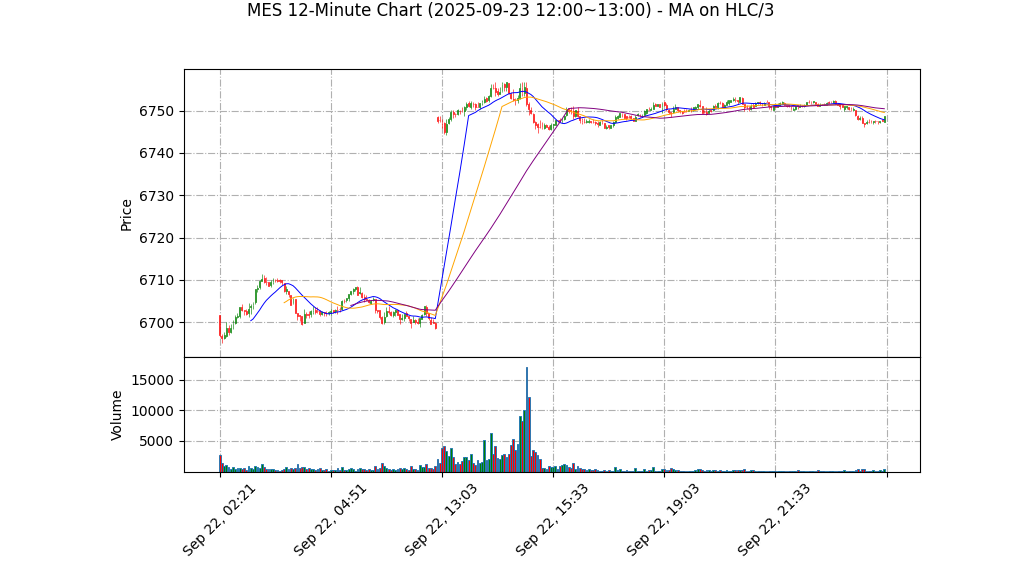
Task: Click the 15000 volume tick label
Action: point(153,381)
